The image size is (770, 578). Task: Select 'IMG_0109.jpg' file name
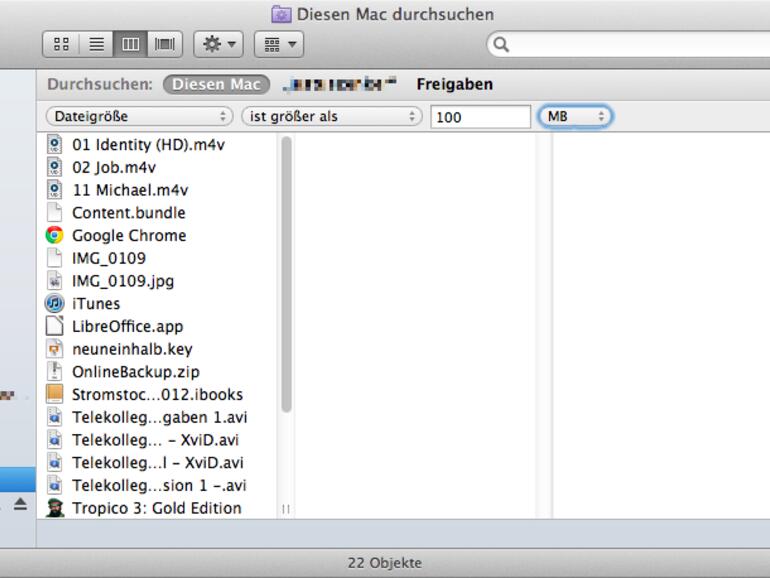coord(123,281)
